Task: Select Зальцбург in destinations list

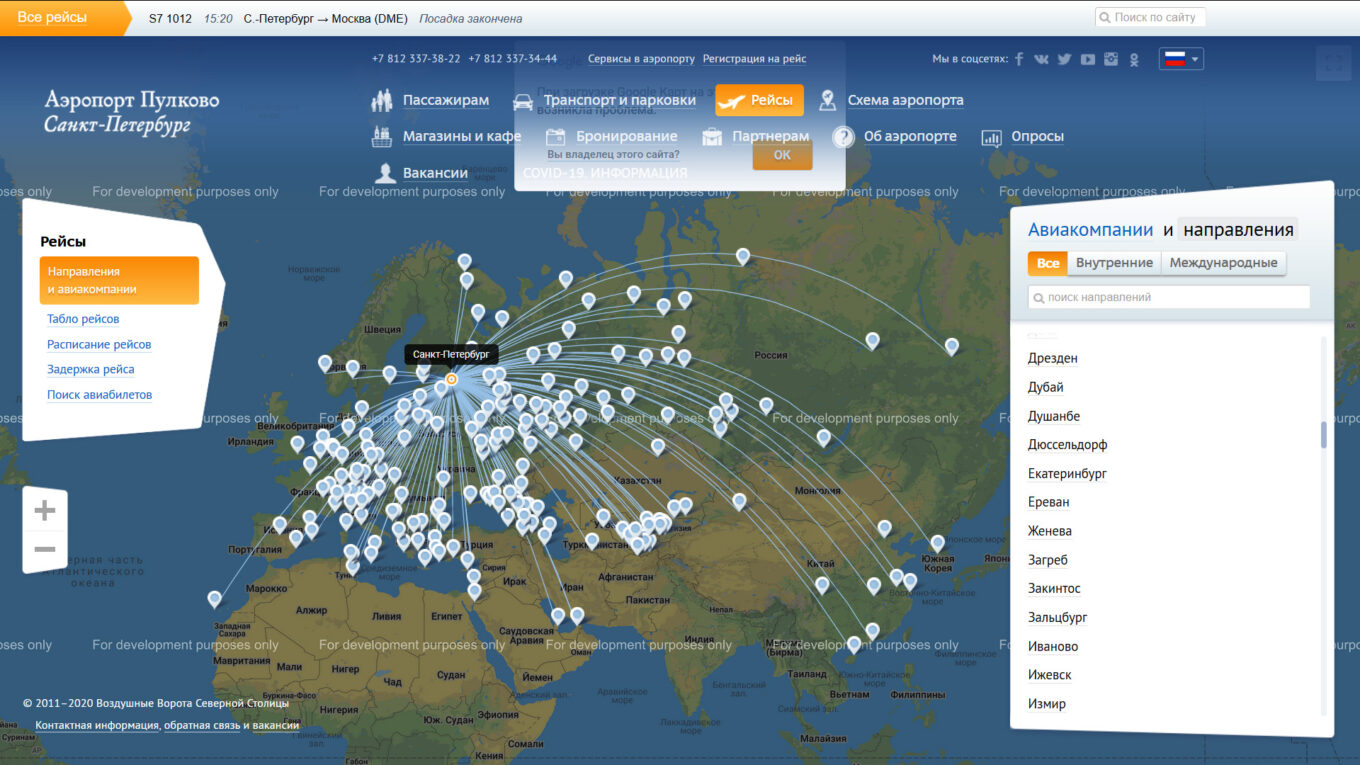Action: 1057,618
